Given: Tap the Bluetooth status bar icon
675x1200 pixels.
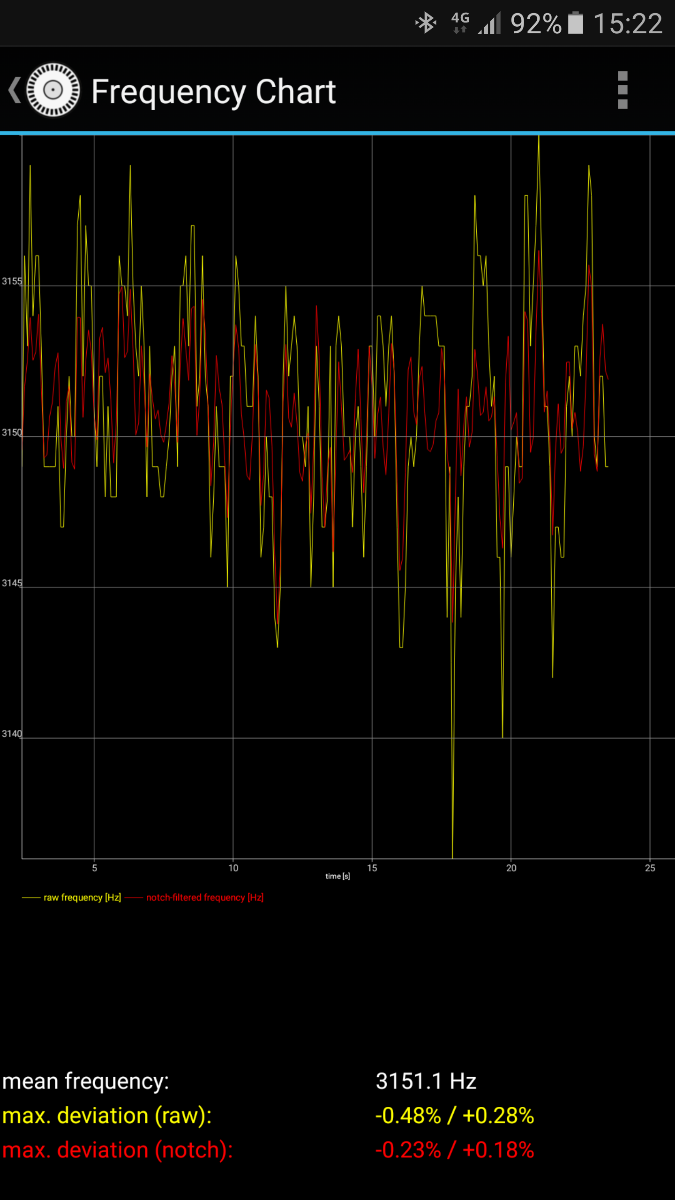Looking at the screenshot, I should (x=427, y=23).
